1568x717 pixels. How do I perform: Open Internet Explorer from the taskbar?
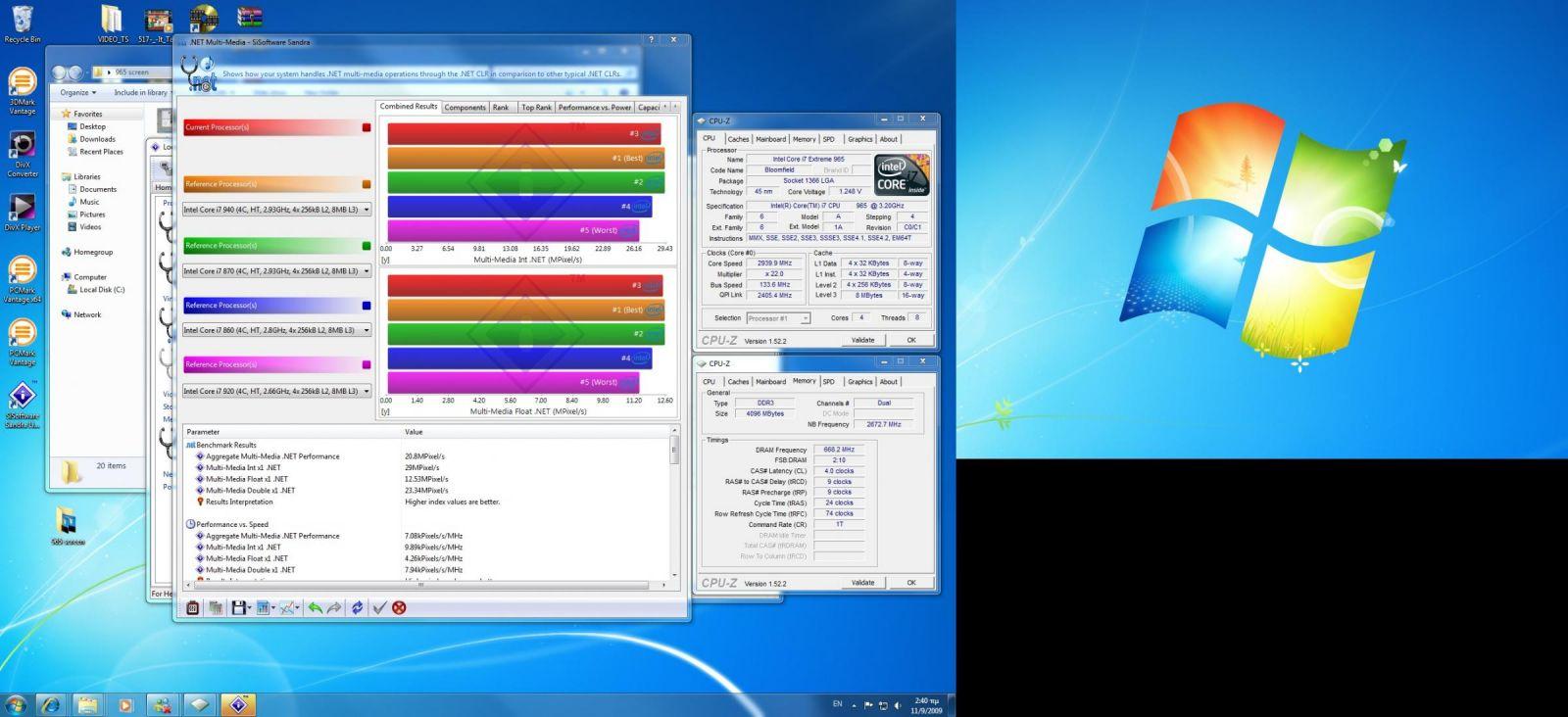pyautogui.click(x=50, y=704)
